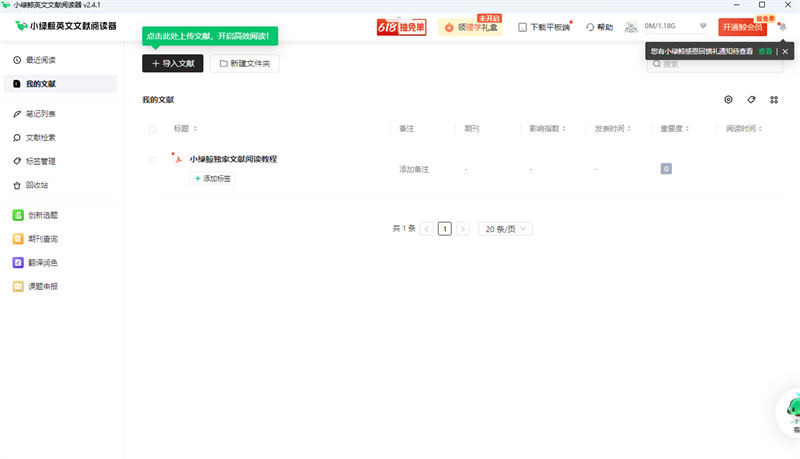
Task: Go to next page arrow
Action: click(463, 229)
